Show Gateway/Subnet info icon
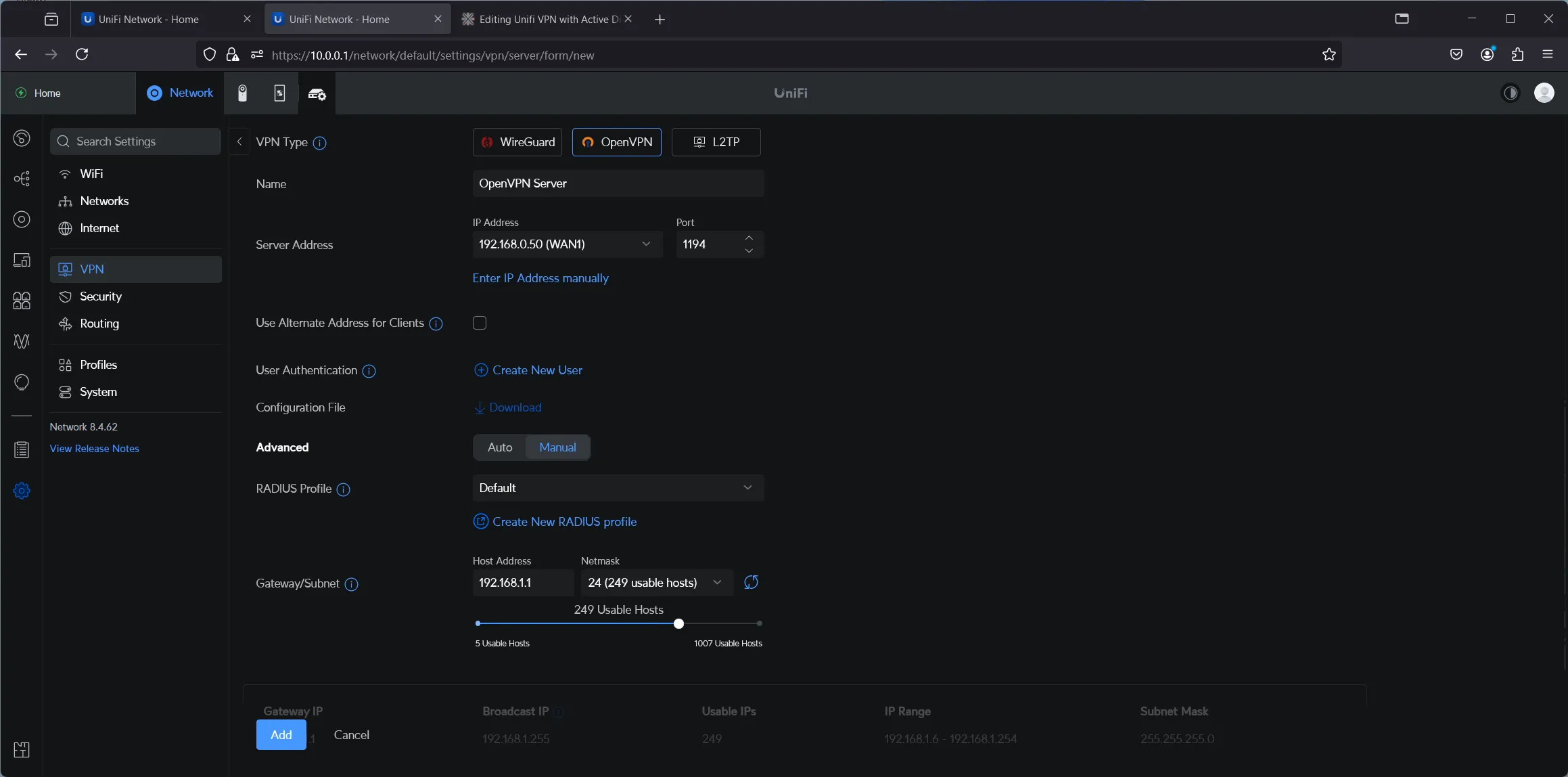 coord(351,584)
